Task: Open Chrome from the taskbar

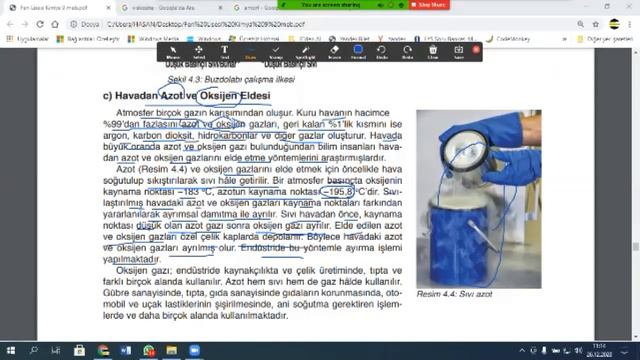Action: click(x=103, y=351)
